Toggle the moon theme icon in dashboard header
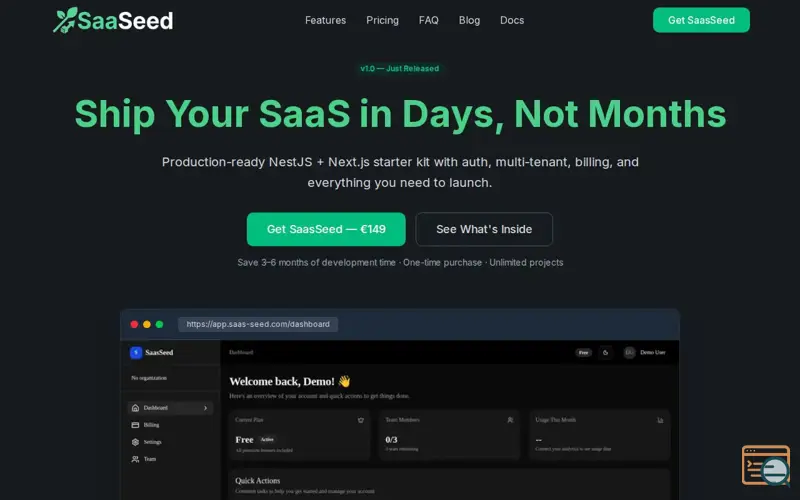This screenshot has width=800, height=500. tap(606, 353)
